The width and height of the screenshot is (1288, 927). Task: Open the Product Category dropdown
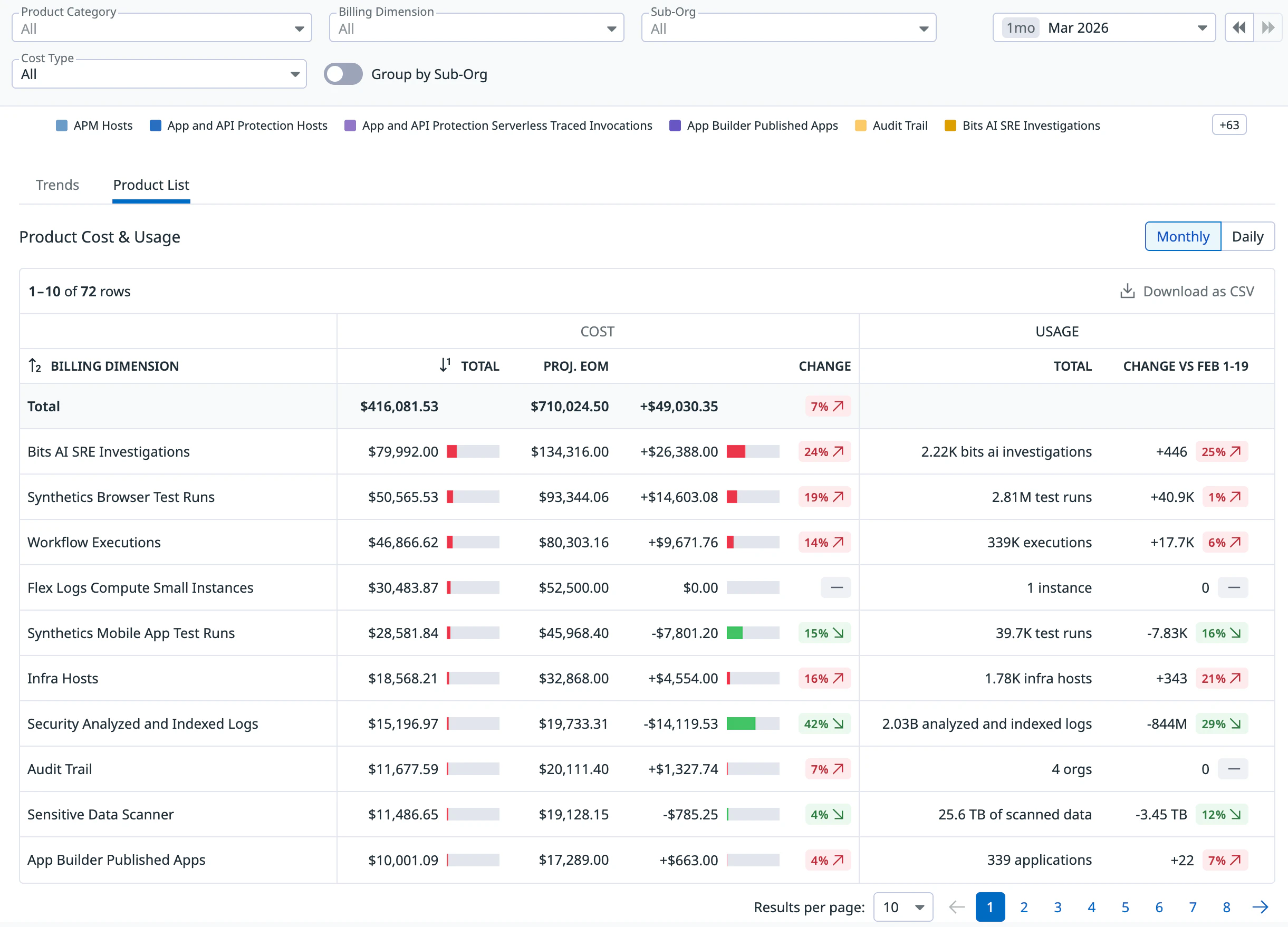tap(162, 28)
